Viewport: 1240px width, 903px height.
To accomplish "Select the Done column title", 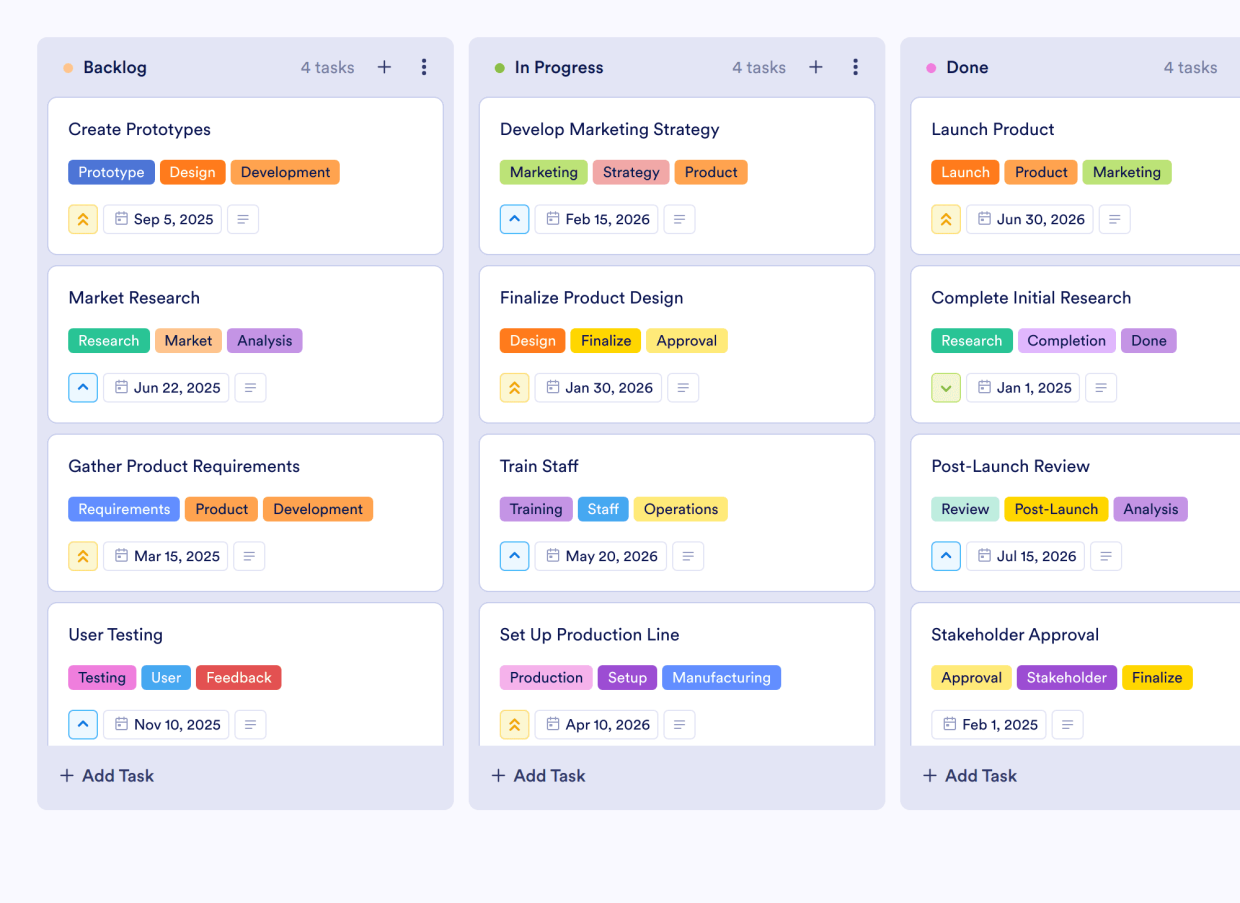I will pyautogui.click(x=967, y=67).
